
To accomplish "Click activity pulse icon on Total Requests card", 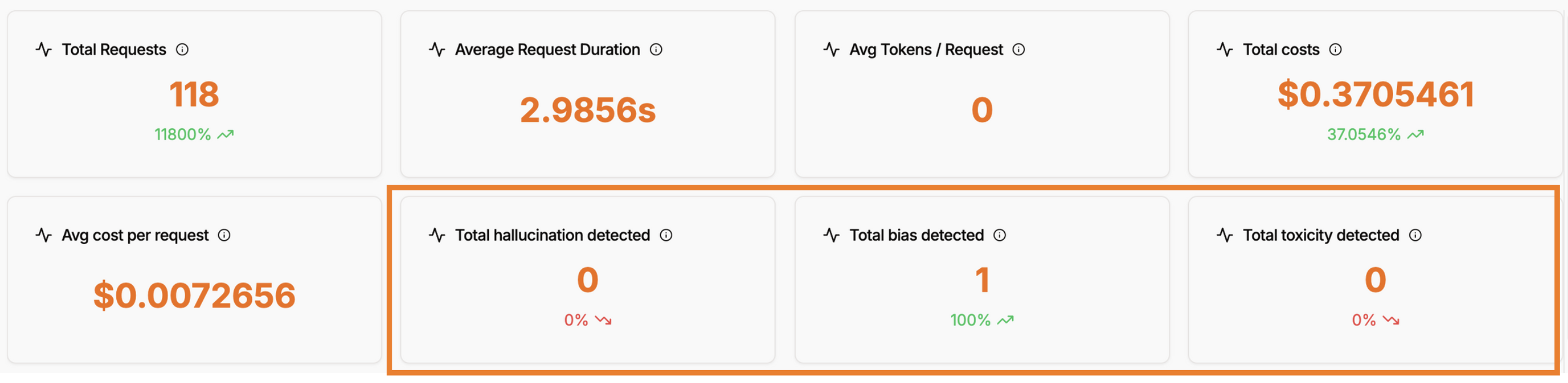I will [44, 49].
